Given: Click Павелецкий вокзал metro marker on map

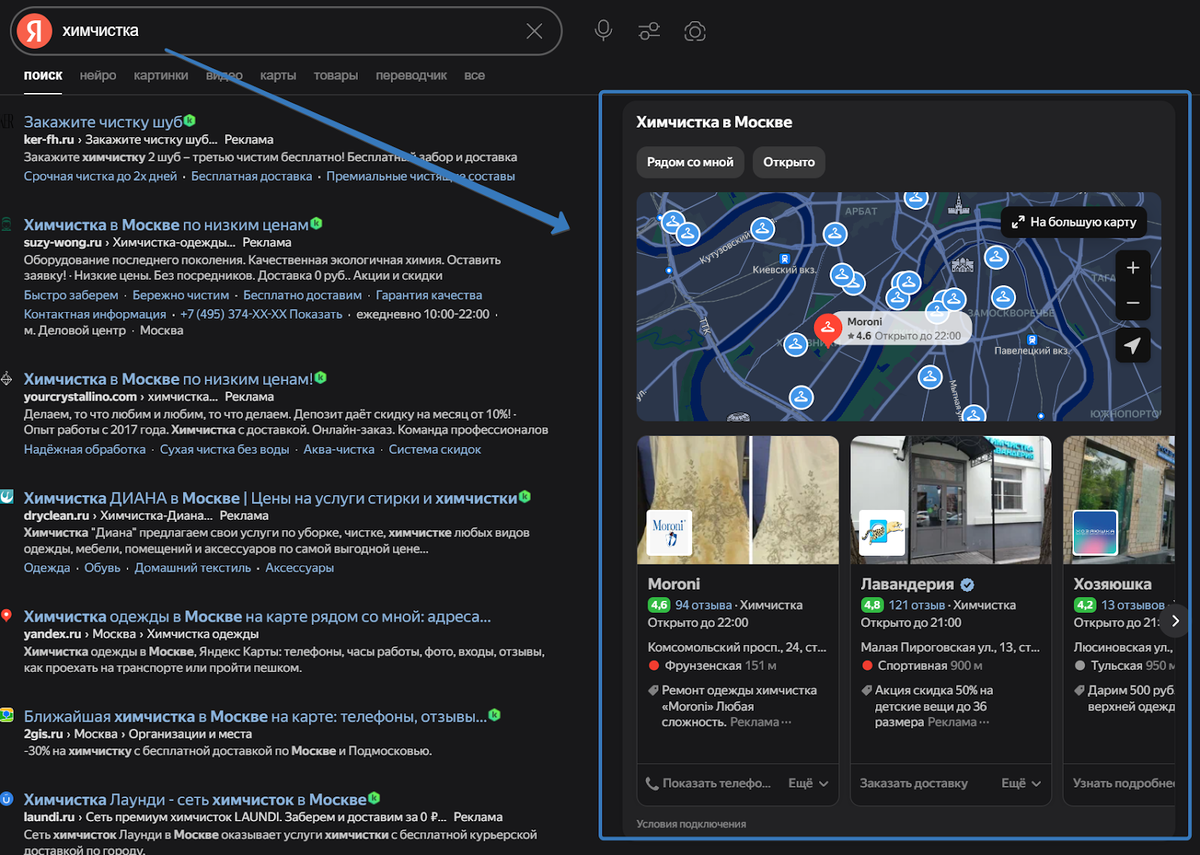Looking at the screenshot, I should tap(1033, 340).
